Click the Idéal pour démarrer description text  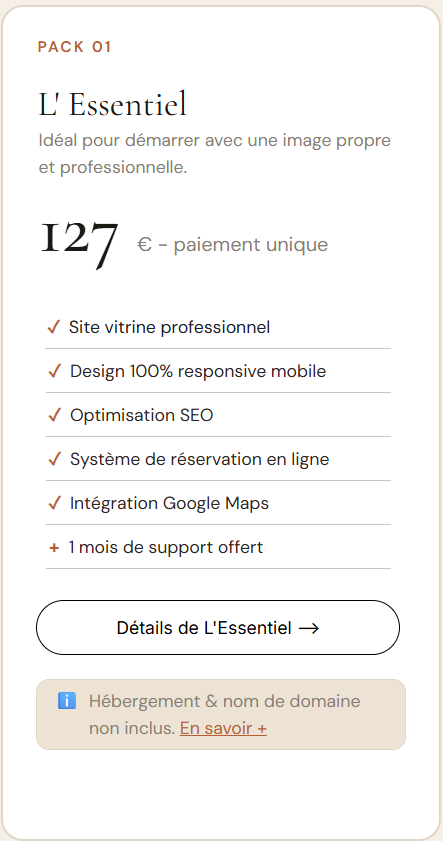[x=215, y=154]
